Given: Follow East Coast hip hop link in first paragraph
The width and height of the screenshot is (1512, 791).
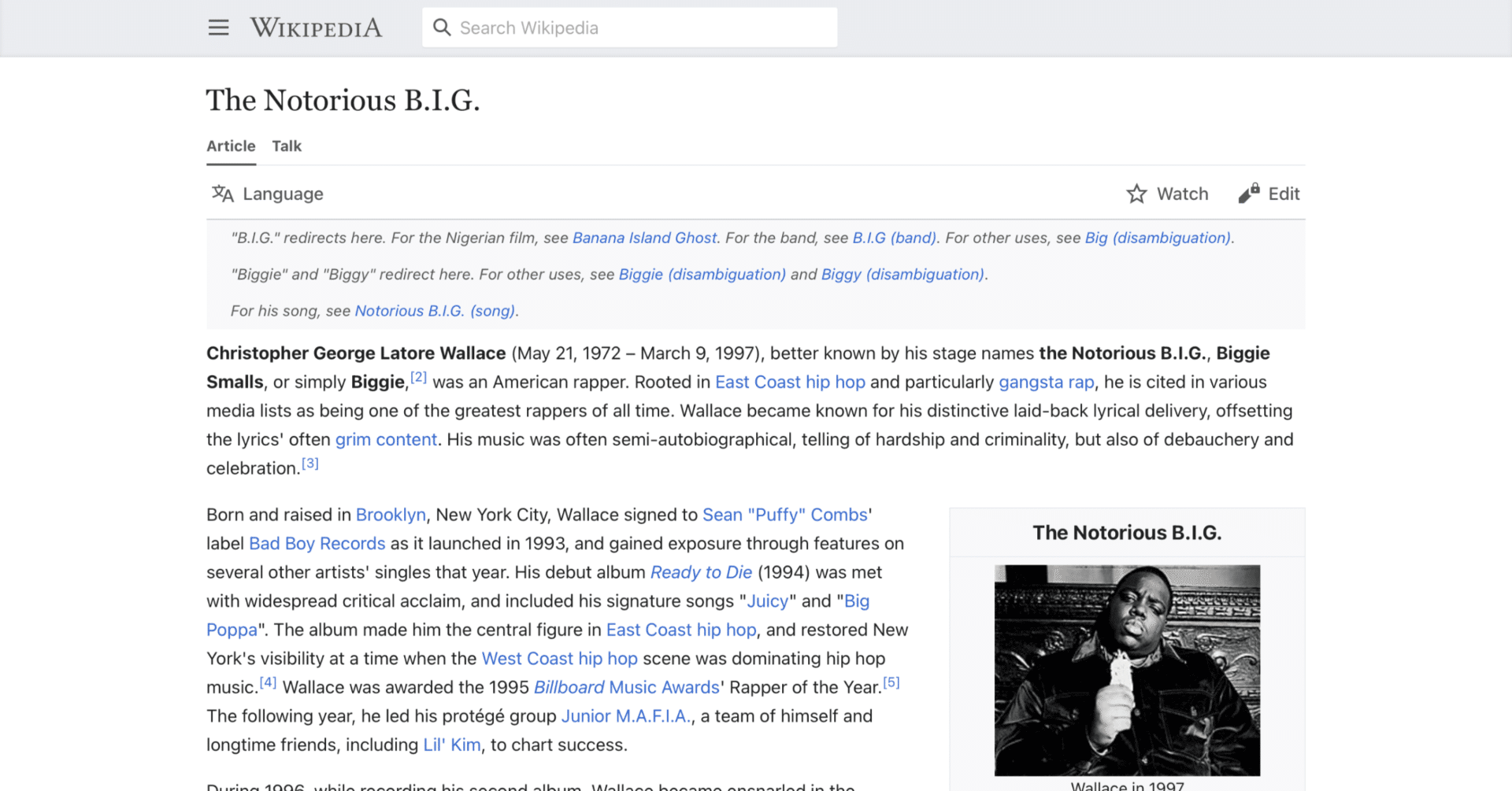Looking at the screenshot, I should click(790, 383).
